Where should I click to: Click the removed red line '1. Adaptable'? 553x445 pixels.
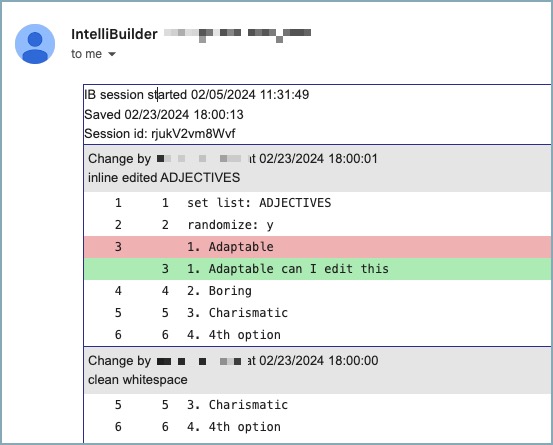point(317,247)
